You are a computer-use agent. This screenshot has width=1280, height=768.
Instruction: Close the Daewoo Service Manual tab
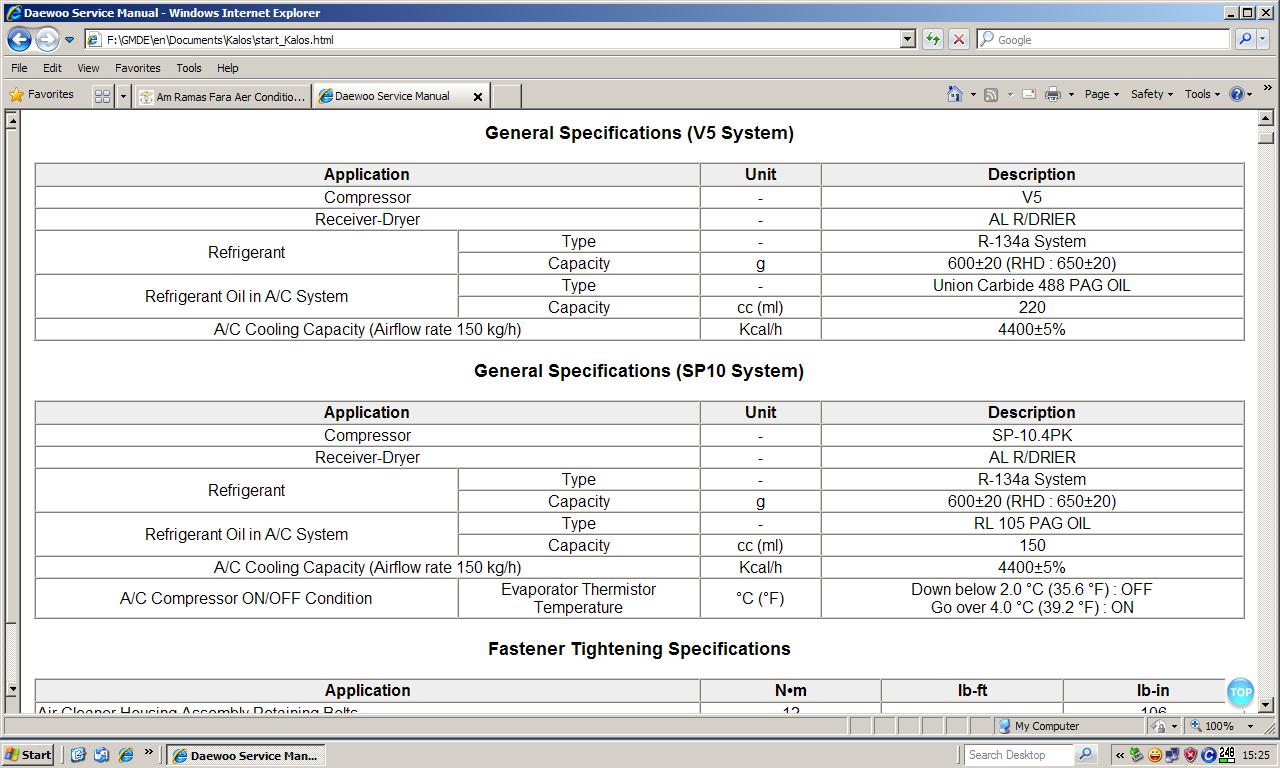[x=477, y=97]
